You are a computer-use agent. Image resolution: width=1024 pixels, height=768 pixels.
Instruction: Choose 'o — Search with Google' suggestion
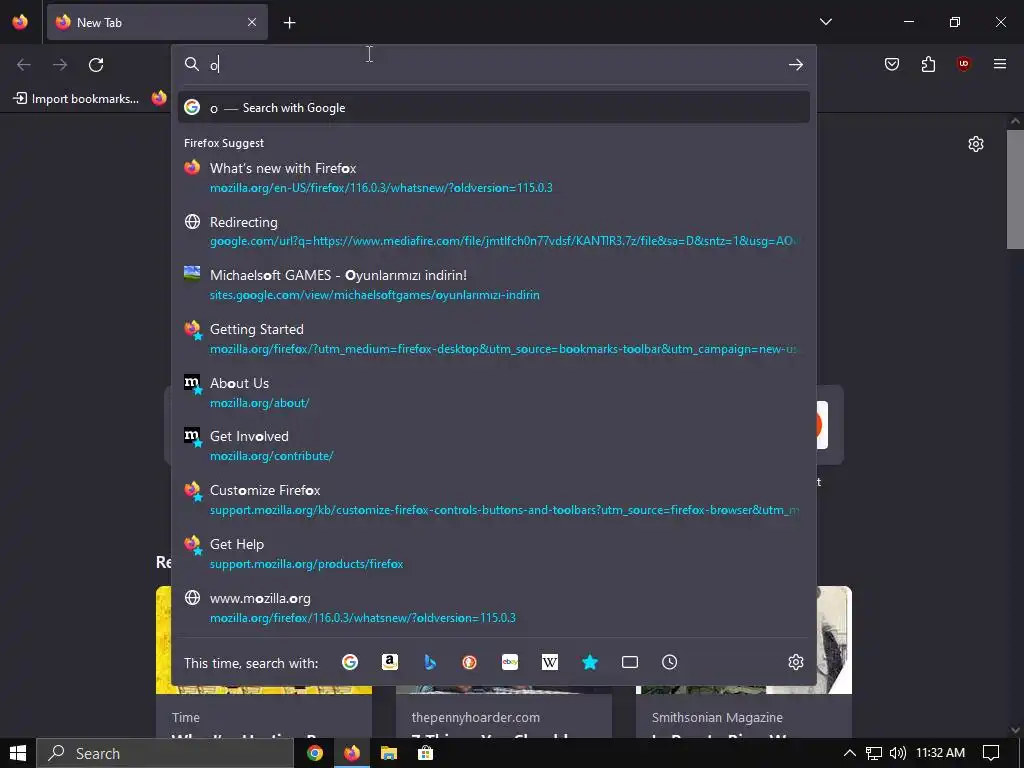pos(494,108)
